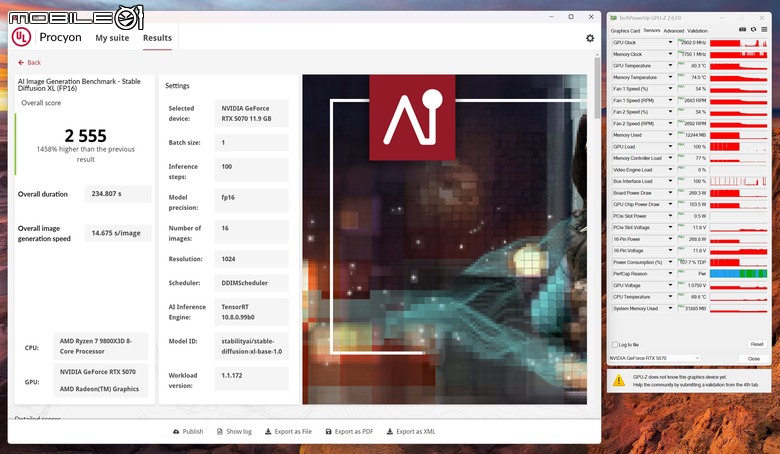Export result as XML
Screen dimensions: 780x454
(x=411, y=432)
